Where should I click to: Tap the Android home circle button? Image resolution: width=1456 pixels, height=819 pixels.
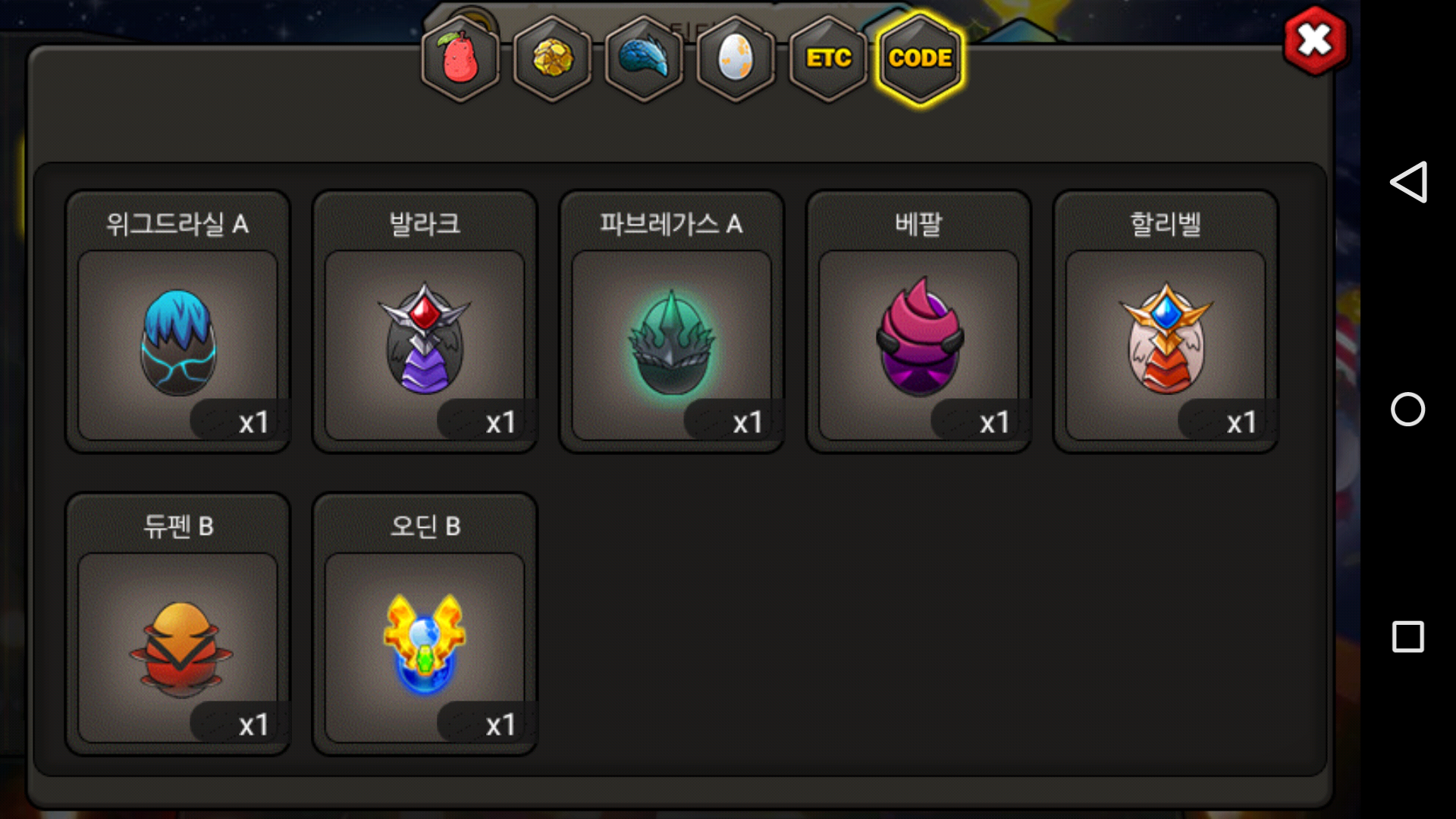[1408, 409]
